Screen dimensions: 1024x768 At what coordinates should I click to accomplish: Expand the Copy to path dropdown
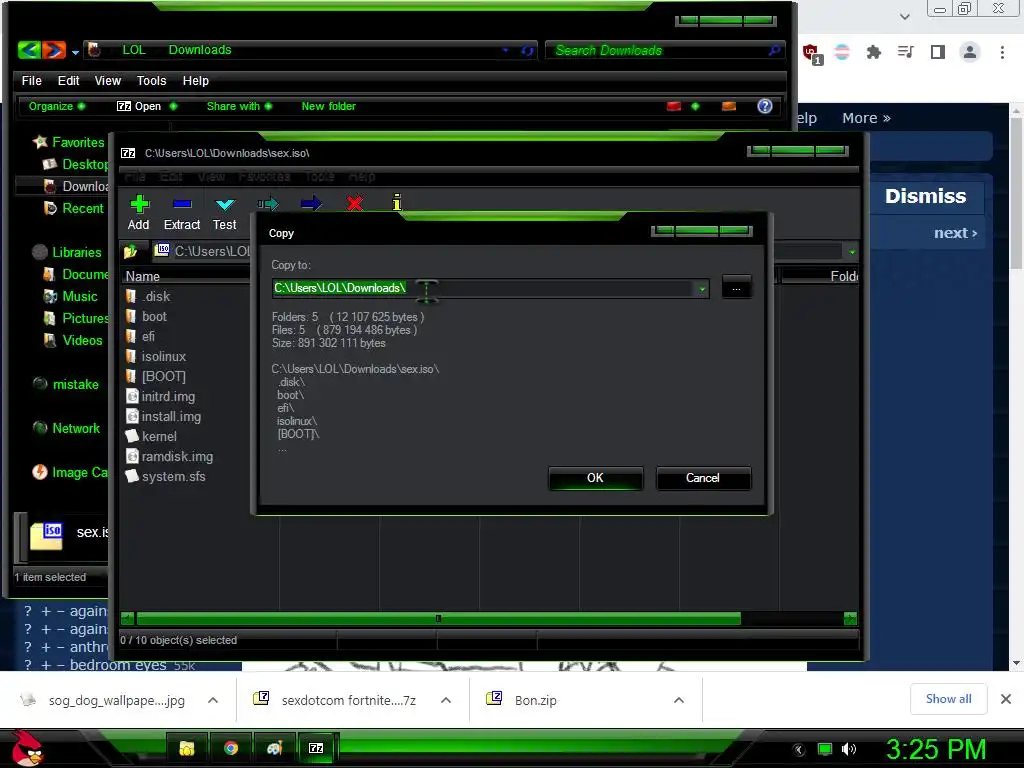pos(702,289)
